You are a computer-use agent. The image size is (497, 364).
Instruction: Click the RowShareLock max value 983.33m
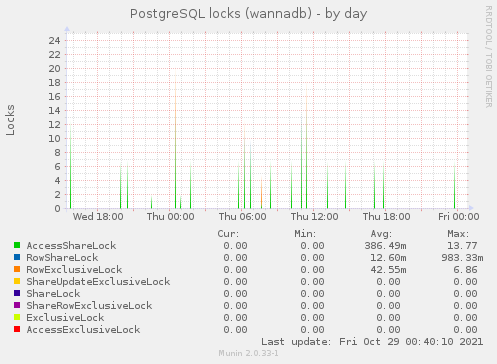tap(462, 258)
